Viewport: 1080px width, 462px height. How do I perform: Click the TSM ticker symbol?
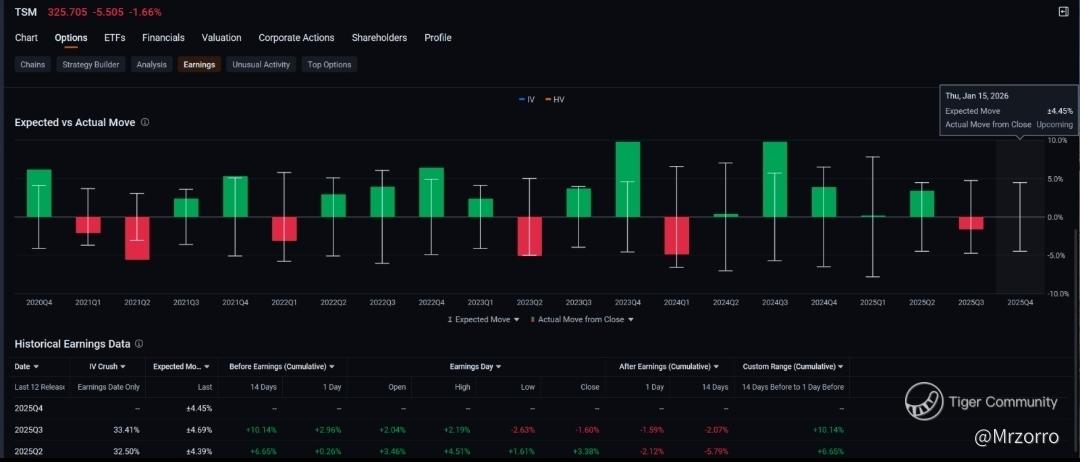pos(25,12)
